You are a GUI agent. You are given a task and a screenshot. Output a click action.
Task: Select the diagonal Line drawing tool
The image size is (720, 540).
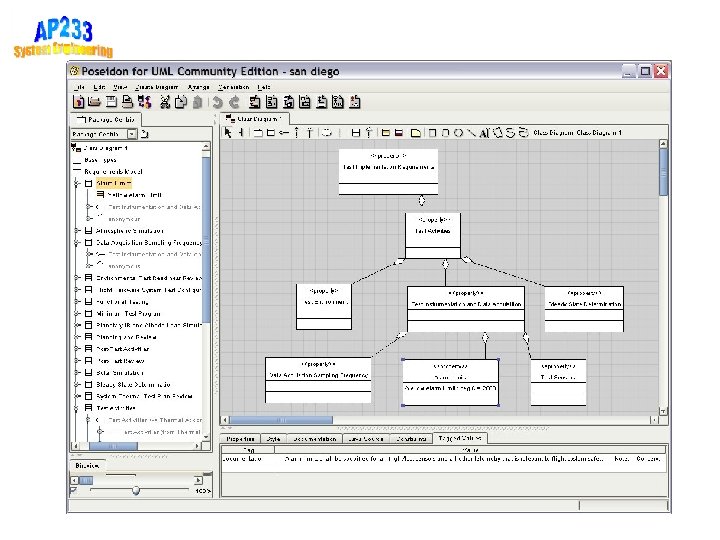[x=471, y=133]
